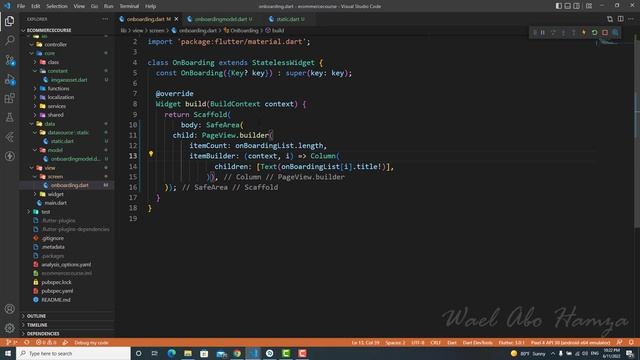Expand the functions folder

click(x=67, y=89)
